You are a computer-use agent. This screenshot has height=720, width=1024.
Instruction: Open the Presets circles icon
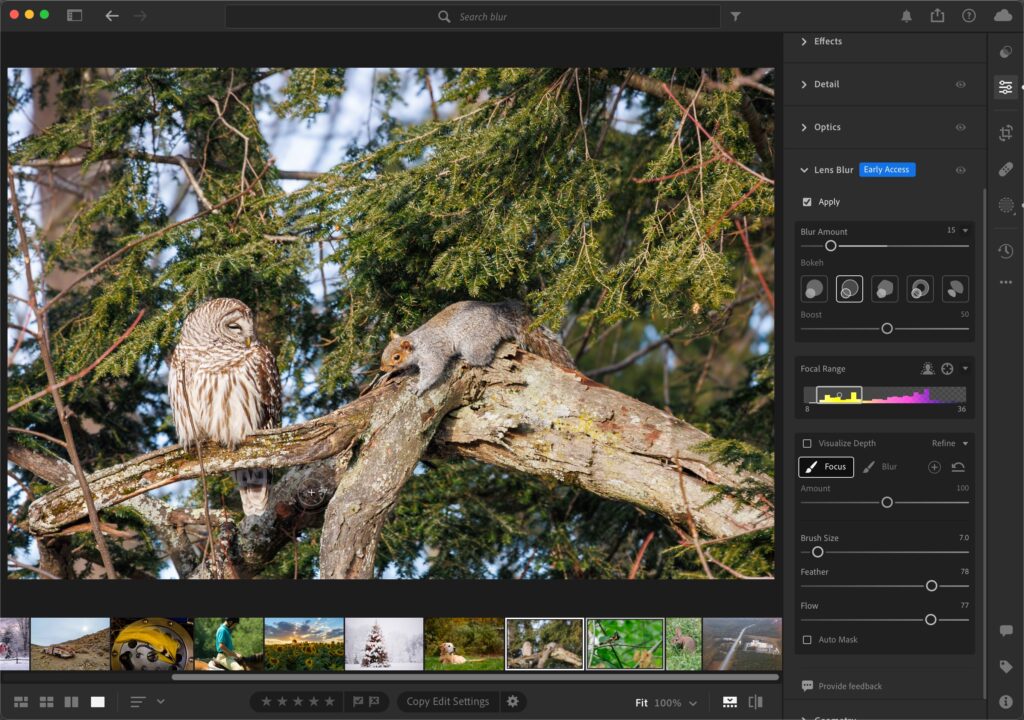(1006, 52)
